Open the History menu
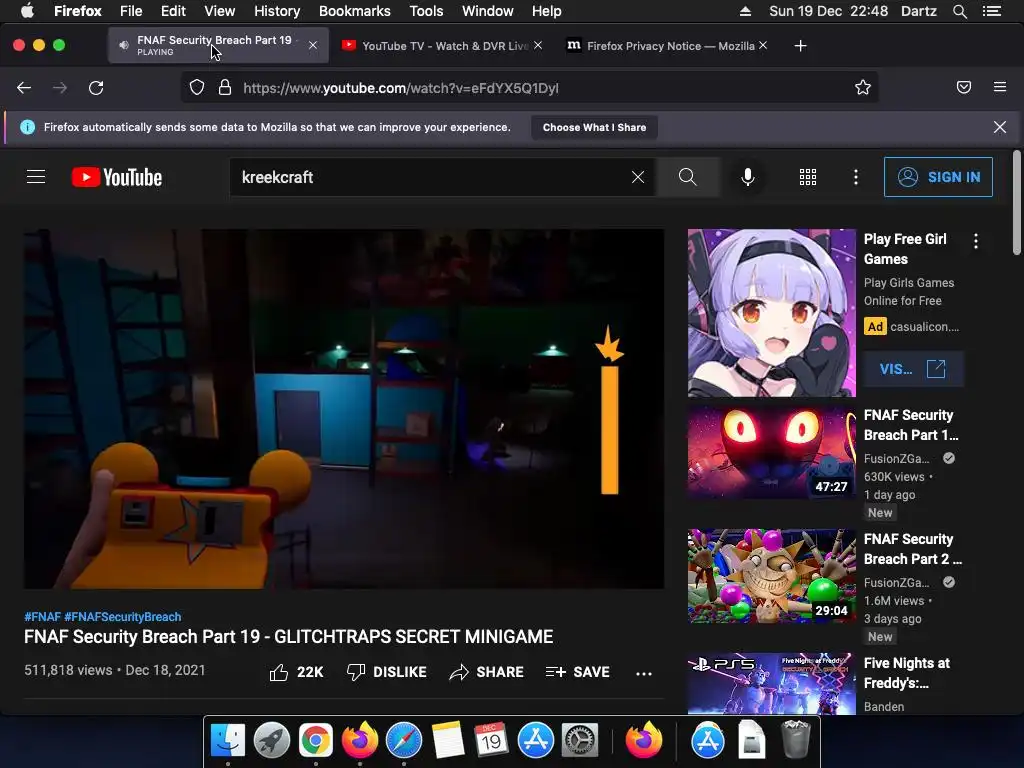This screenshot has height=768, width=1024. tap(277, 11)
